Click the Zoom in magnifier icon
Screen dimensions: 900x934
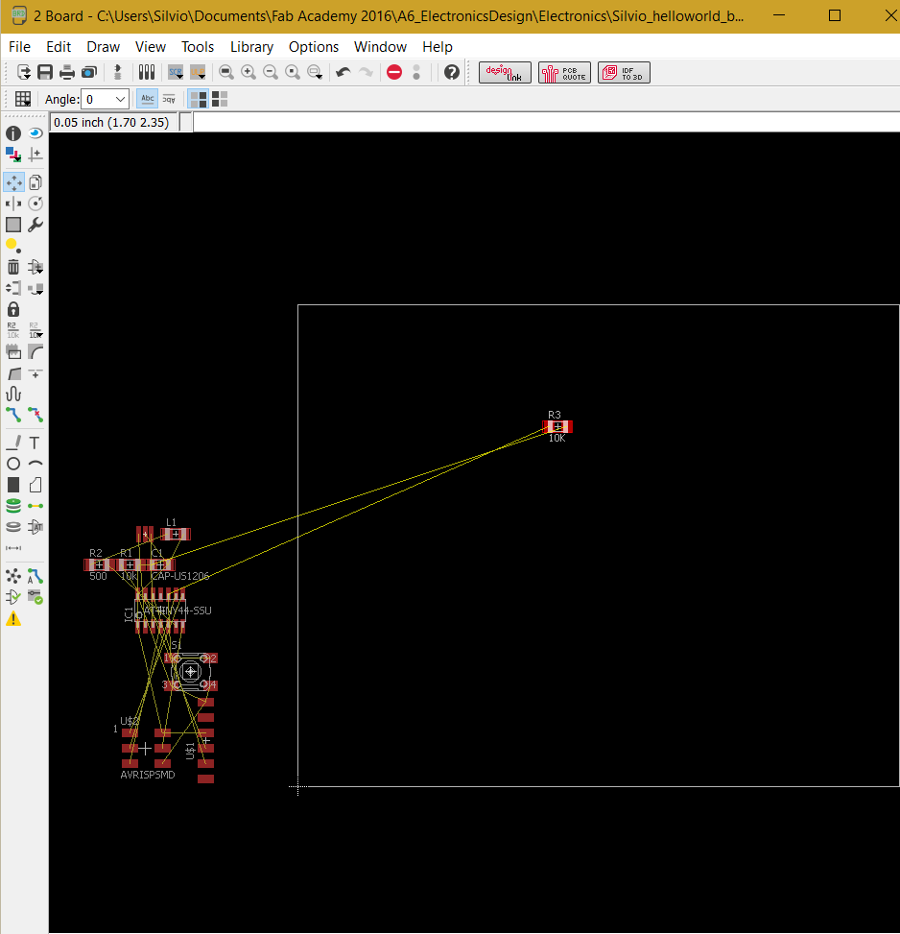[x=248, y=72]
